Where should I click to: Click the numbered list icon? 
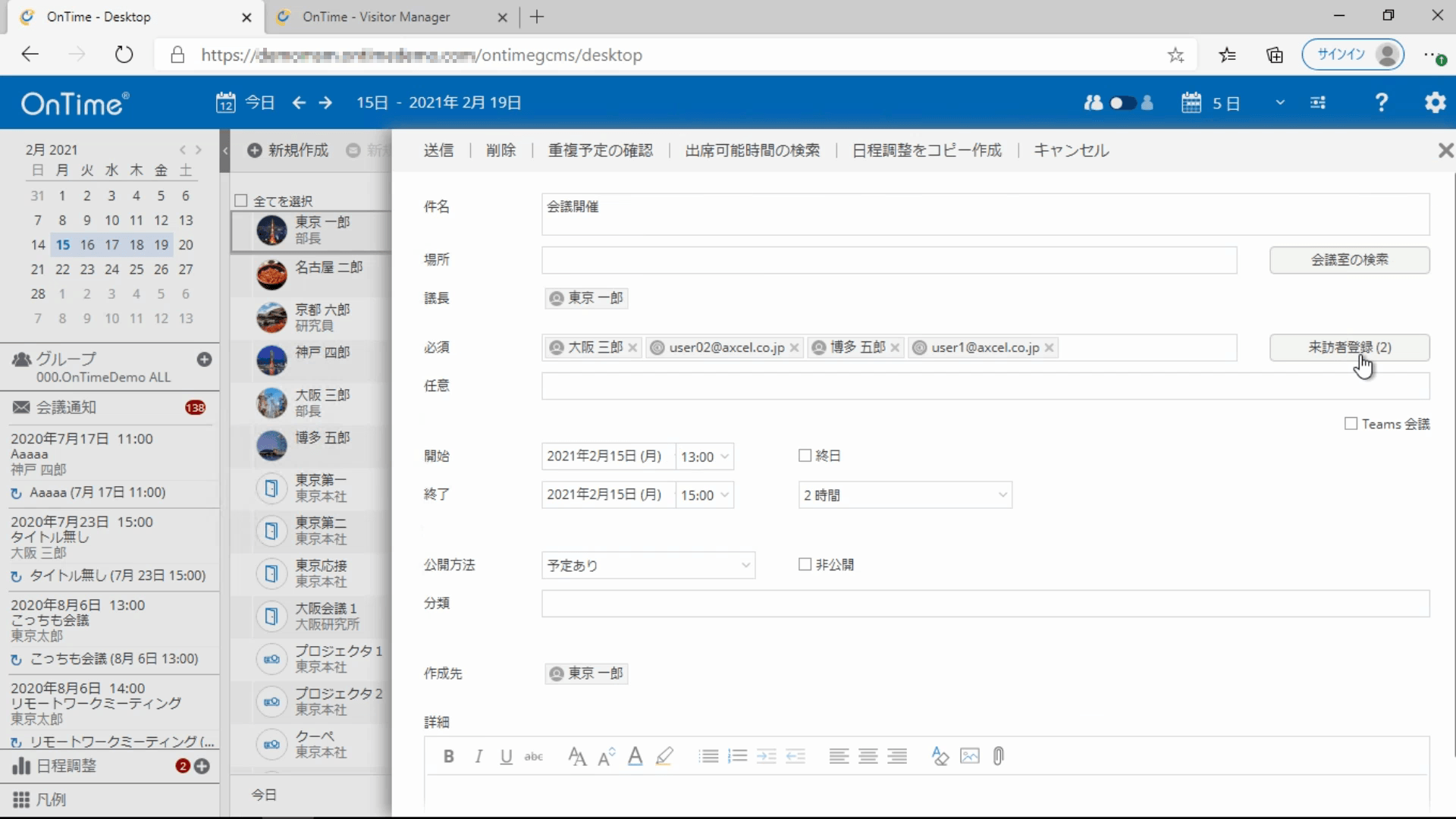tap(737, 756)
